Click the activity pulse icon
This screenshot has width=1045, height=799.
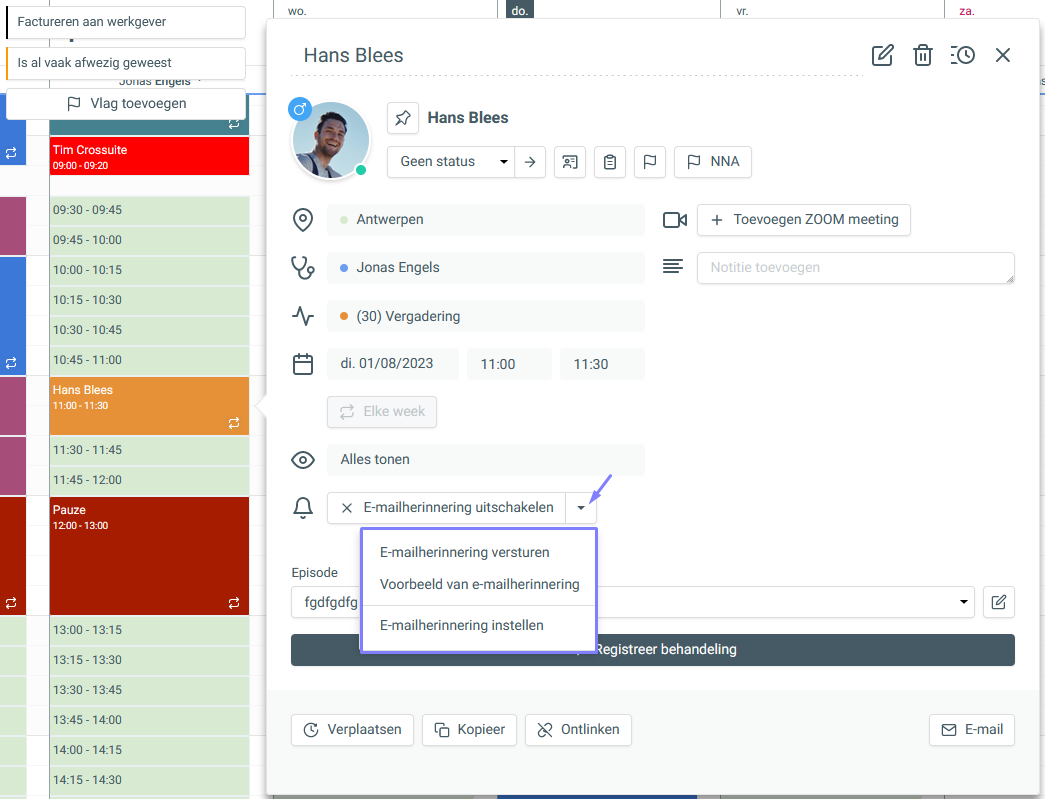[303, 316]
